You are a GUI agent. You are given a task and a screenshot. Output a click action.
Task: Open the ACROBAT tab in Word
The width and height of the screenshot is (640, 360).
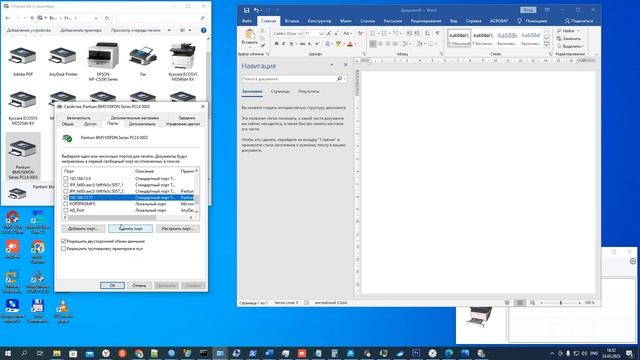pos(499,21)
